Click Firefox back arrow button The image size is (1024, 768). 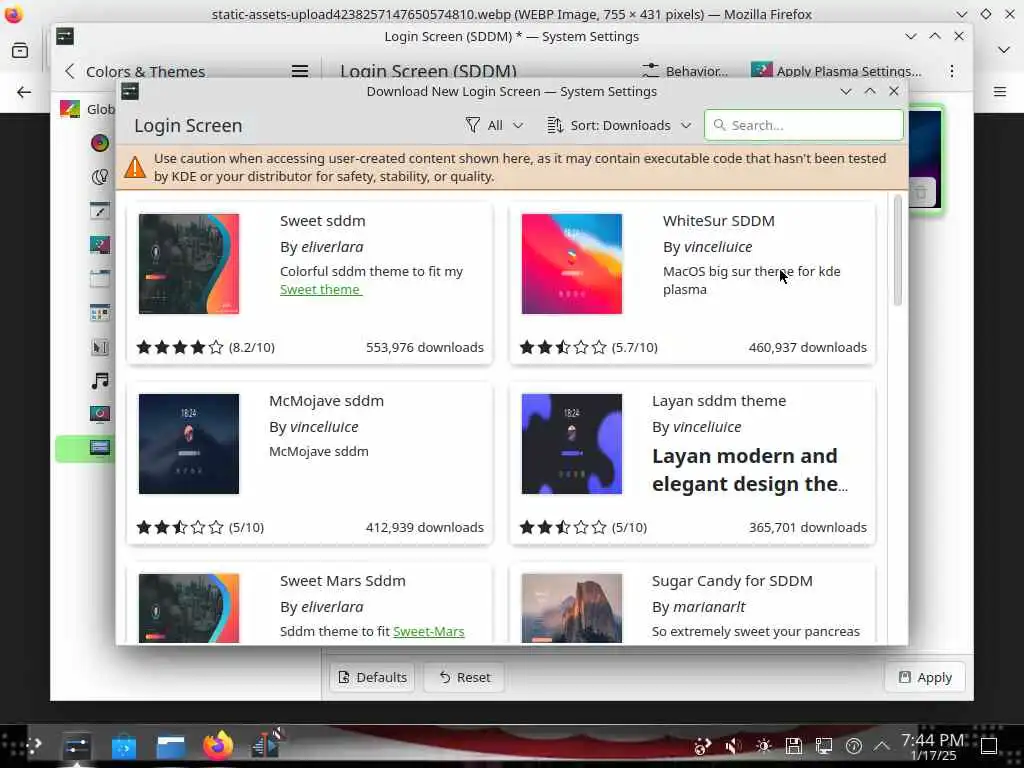point(24,92)
